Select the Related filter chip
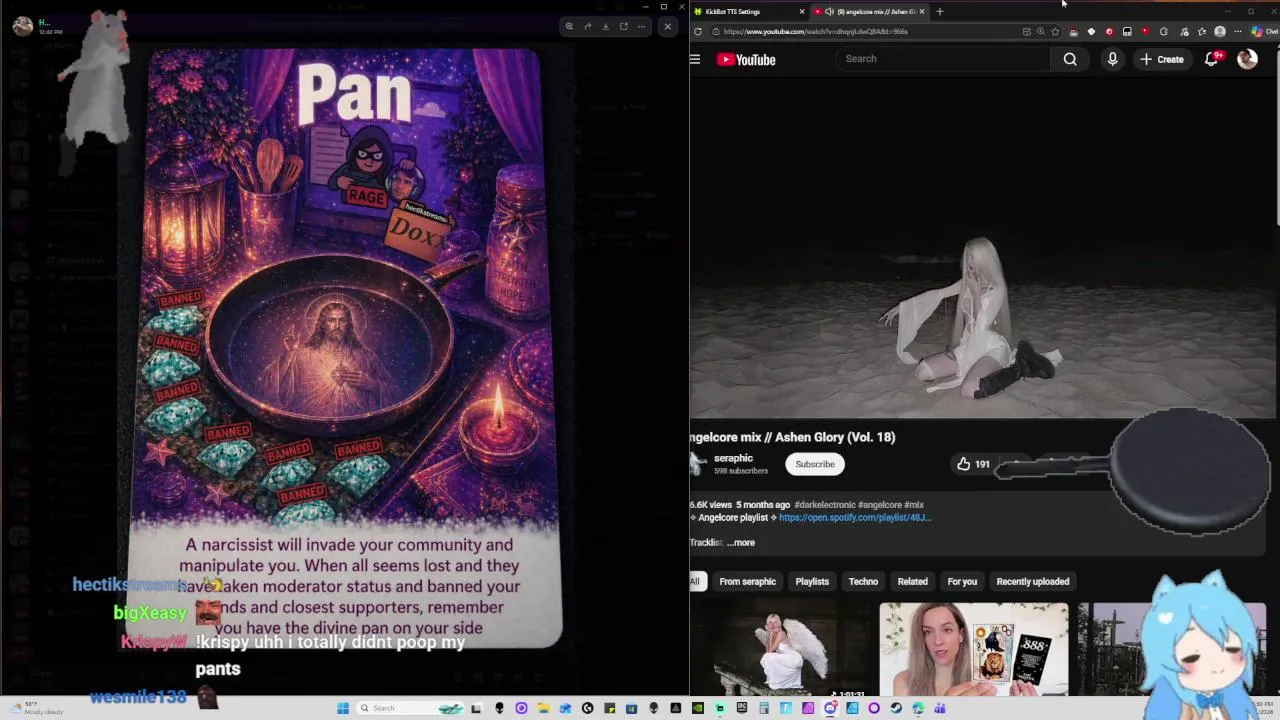The image size is (1280, 720). click(x=912, y=581)
